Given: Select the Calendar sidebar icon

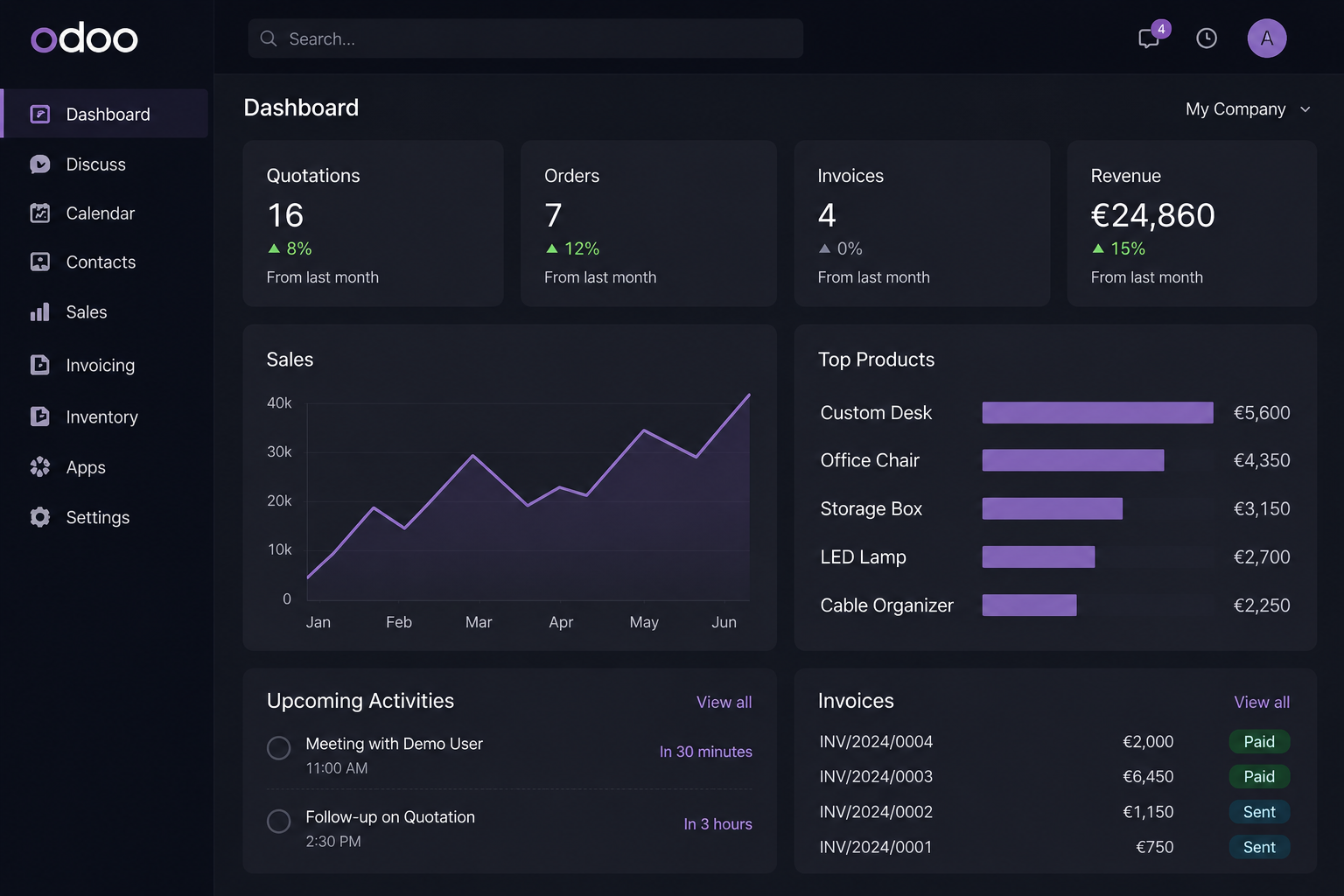Looking at the screenshot, I should [x=39, y=213].
